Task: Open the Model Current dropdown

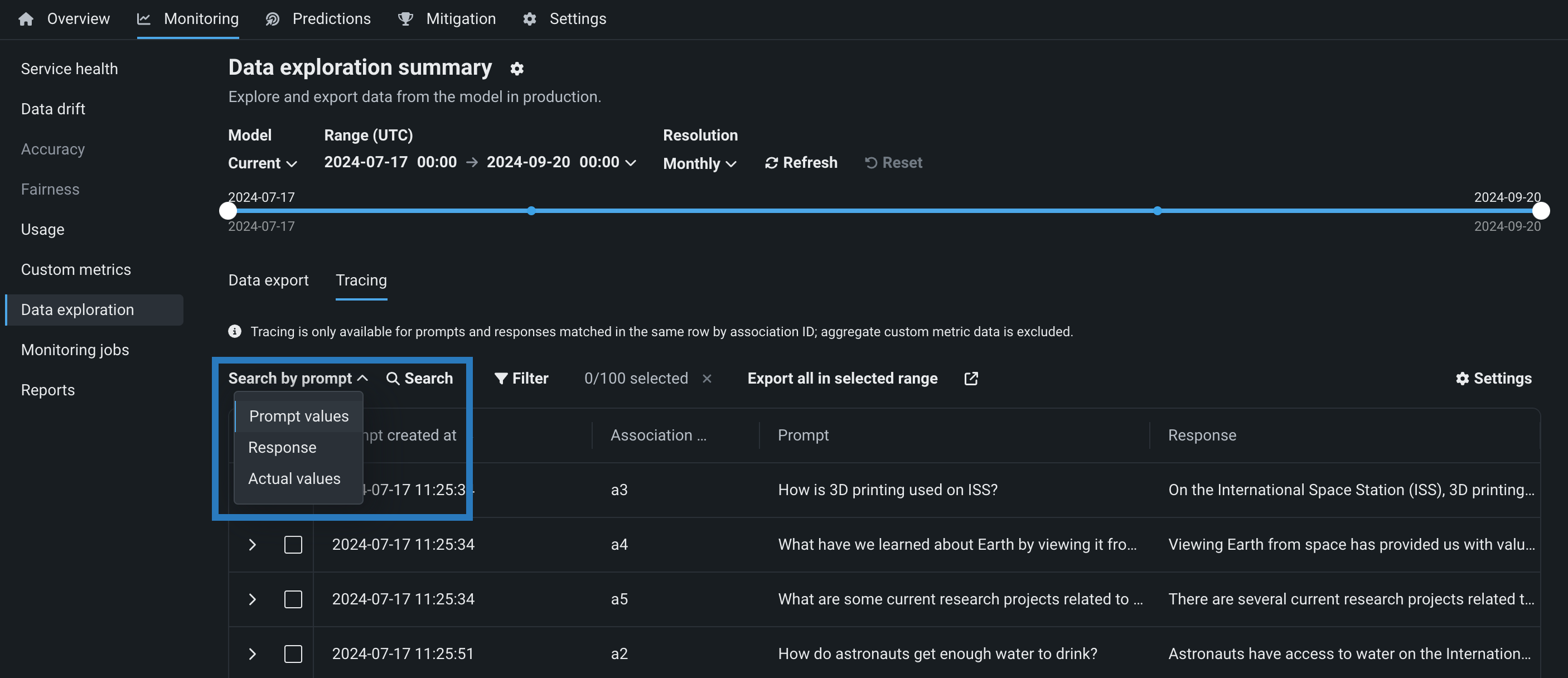Action: [x=262, y=164]
